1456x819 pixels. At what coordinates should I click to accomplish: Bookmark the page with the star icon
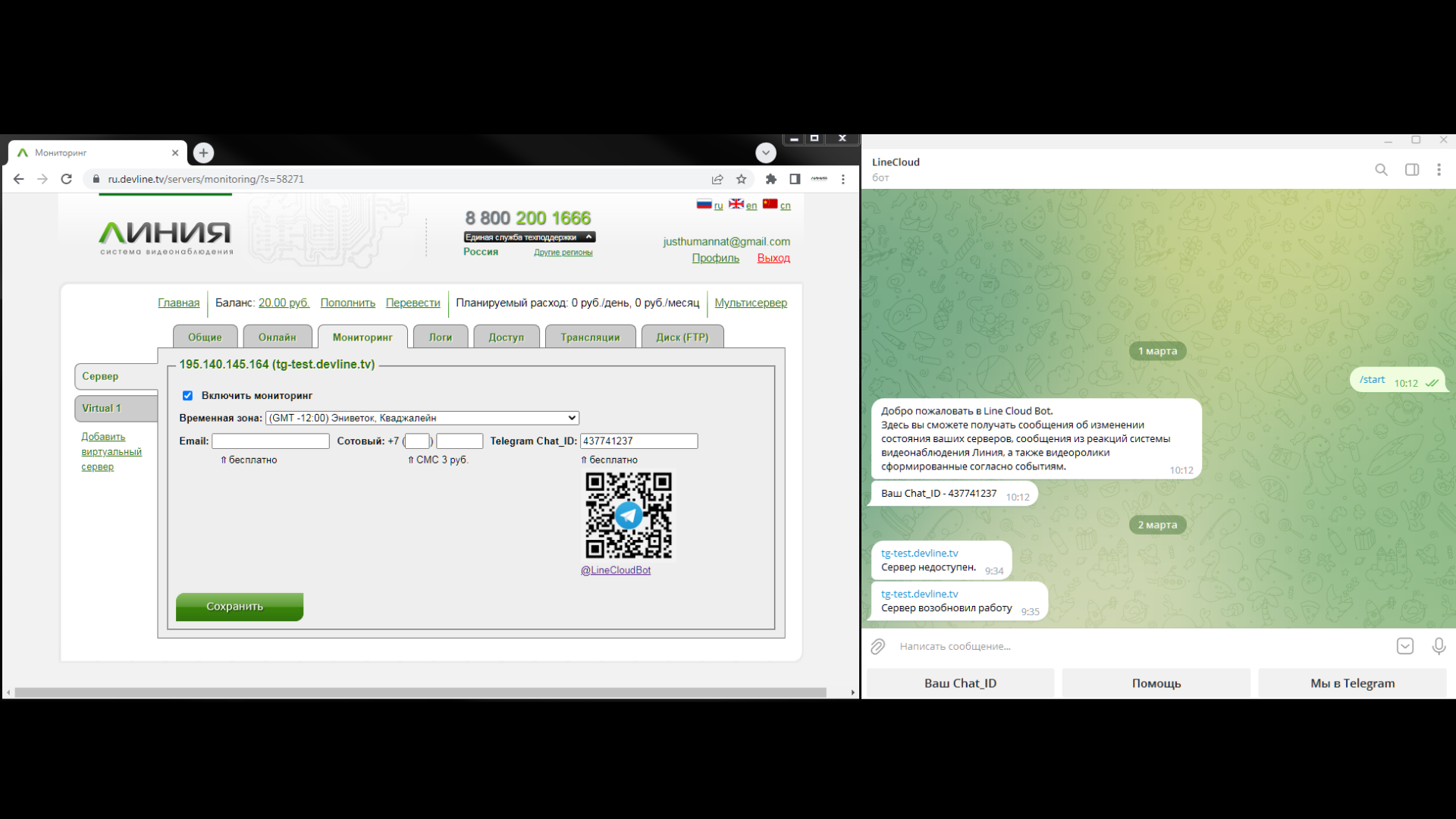pos(741,180)
